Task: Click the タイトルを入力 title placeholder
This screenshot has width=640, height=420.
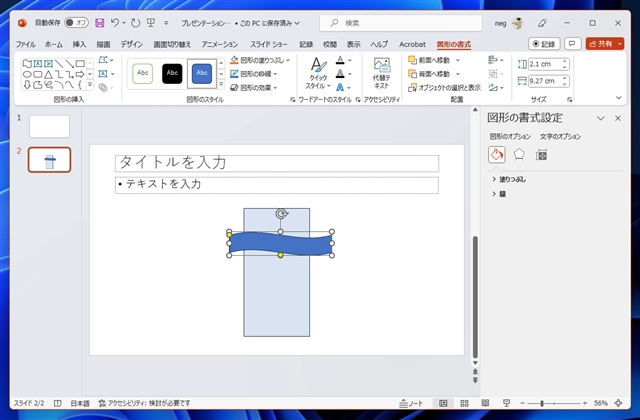Action: tap(277, 163)
